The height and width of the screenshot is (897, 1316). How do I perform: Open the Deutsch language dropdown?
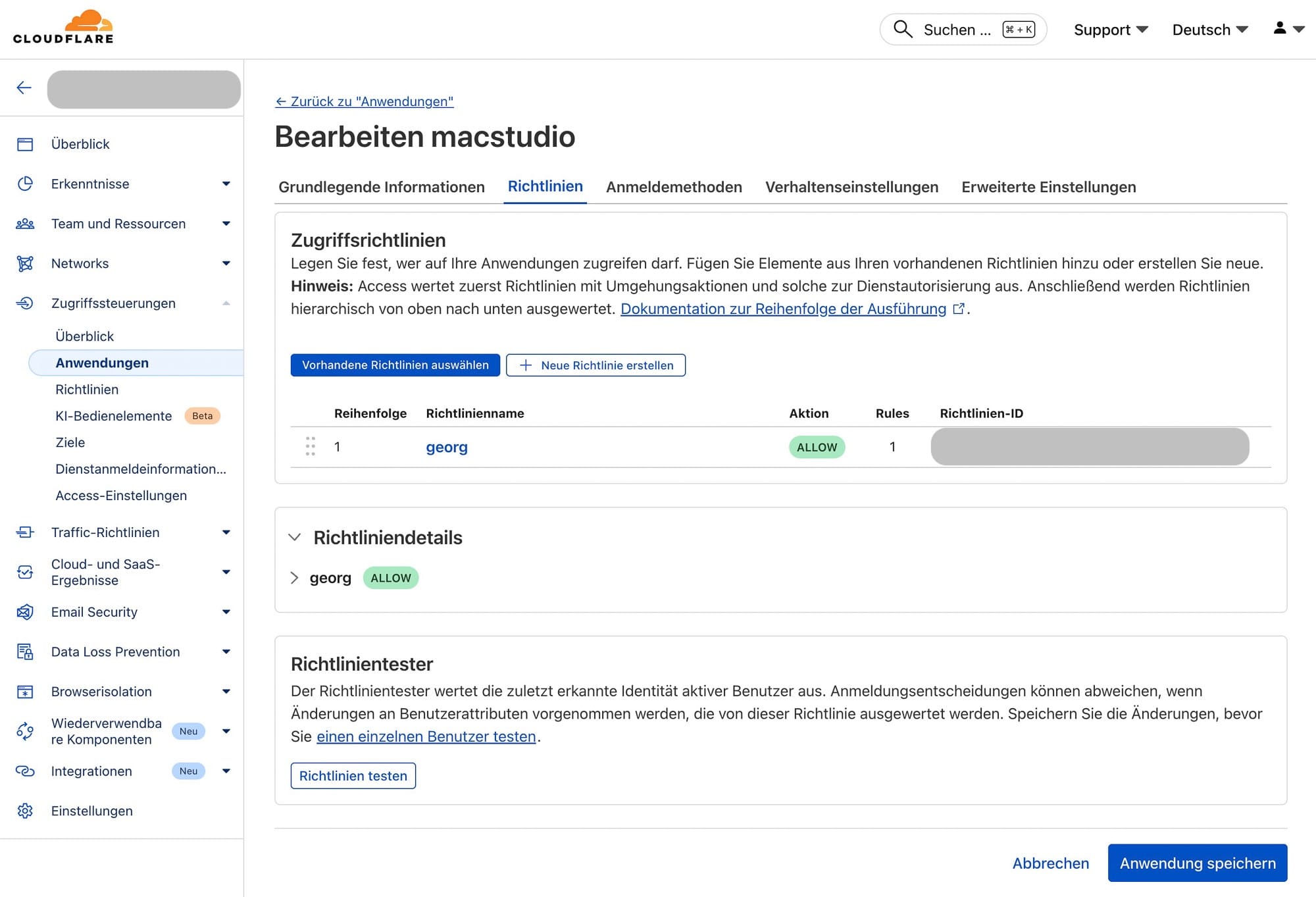point(1209,30)
